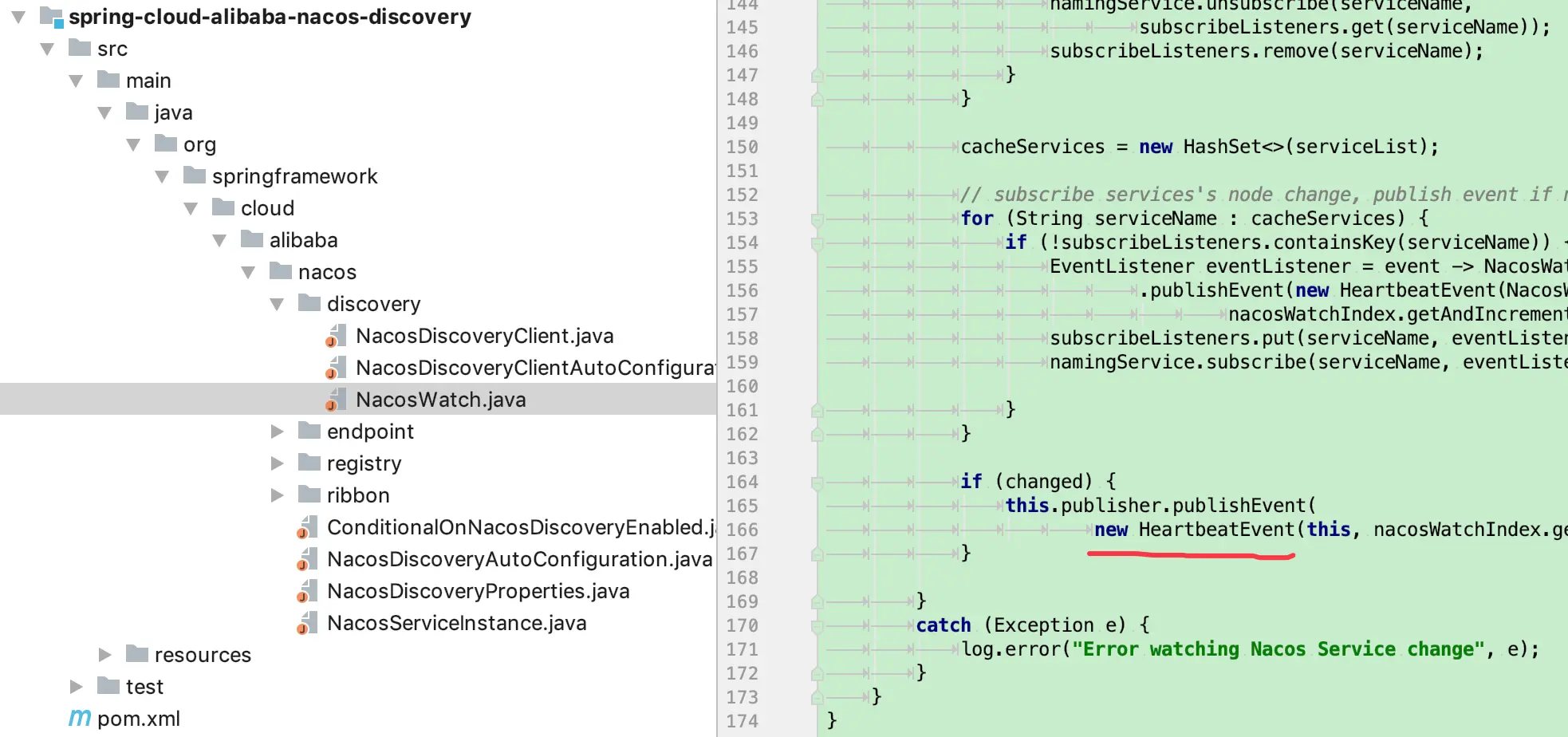The width and height of the screenshot is (1568, 737).
Task: Collapse the nacos package arrow
Action: coord(248,272)
